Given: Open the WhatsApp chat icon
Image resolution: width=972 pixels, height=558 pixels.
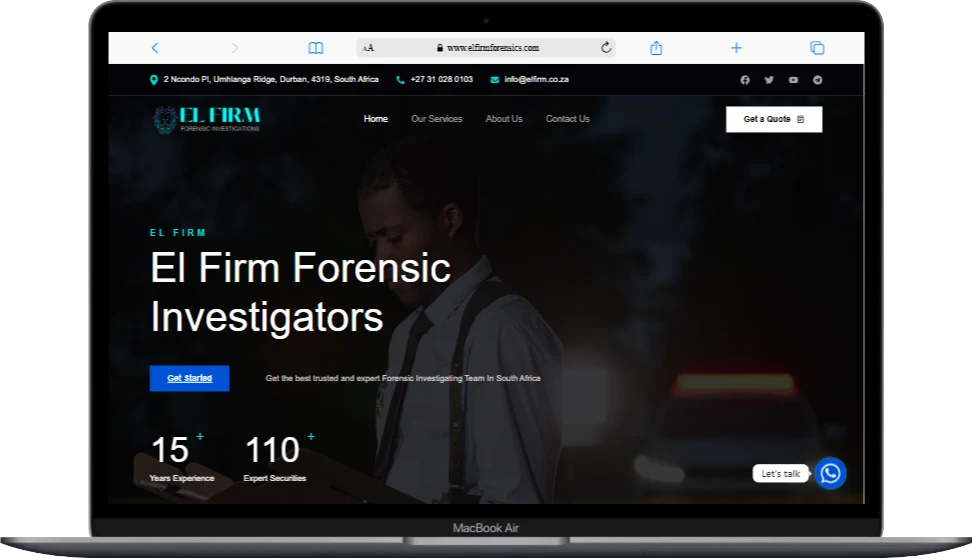Looking at the screenshot, I should pos(830,474).
